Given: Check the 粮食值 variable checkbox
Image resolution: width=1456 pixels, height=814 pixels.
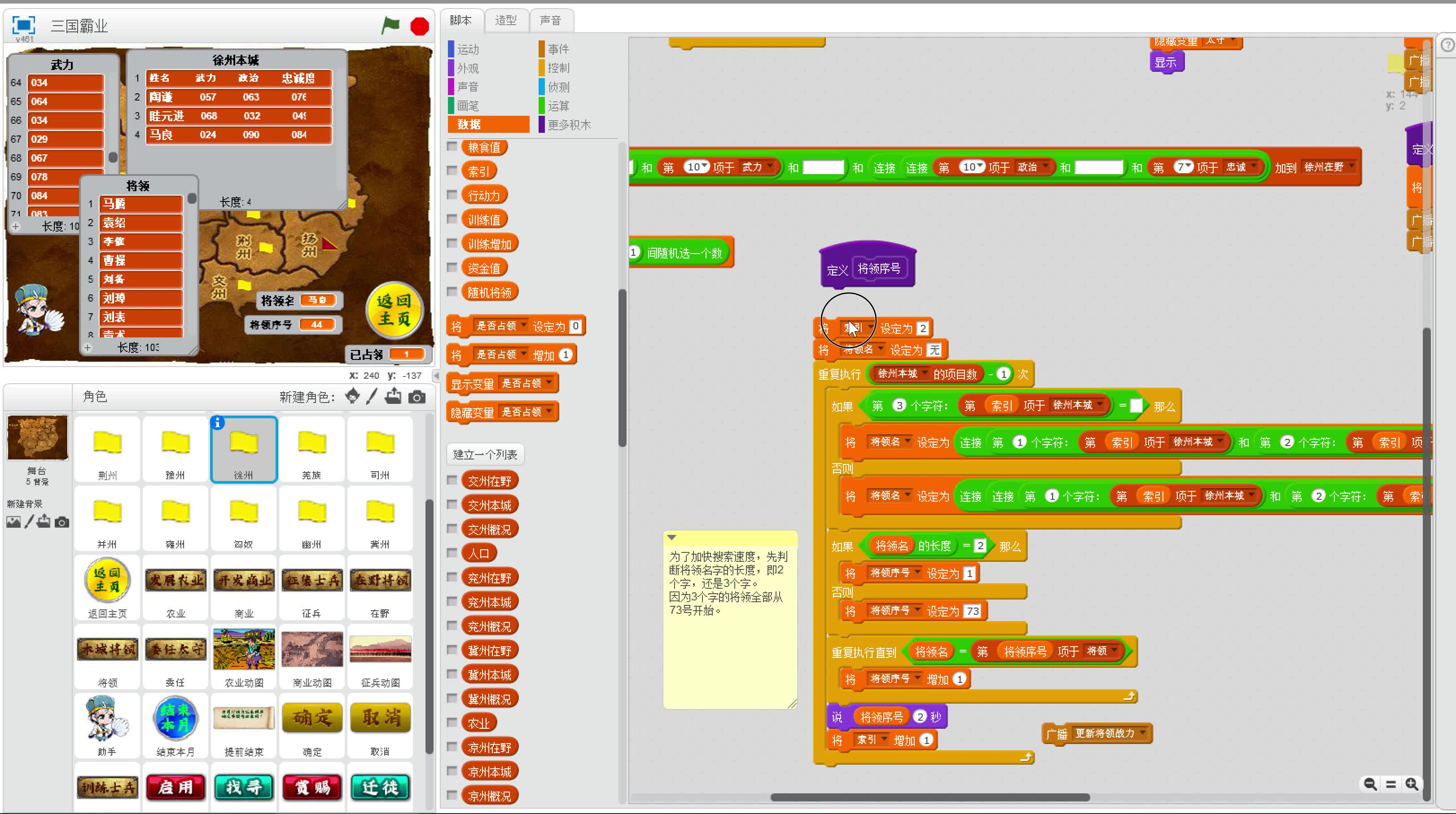Looking at the screenshot, I should pyautogui.click(x=452, y=147).
